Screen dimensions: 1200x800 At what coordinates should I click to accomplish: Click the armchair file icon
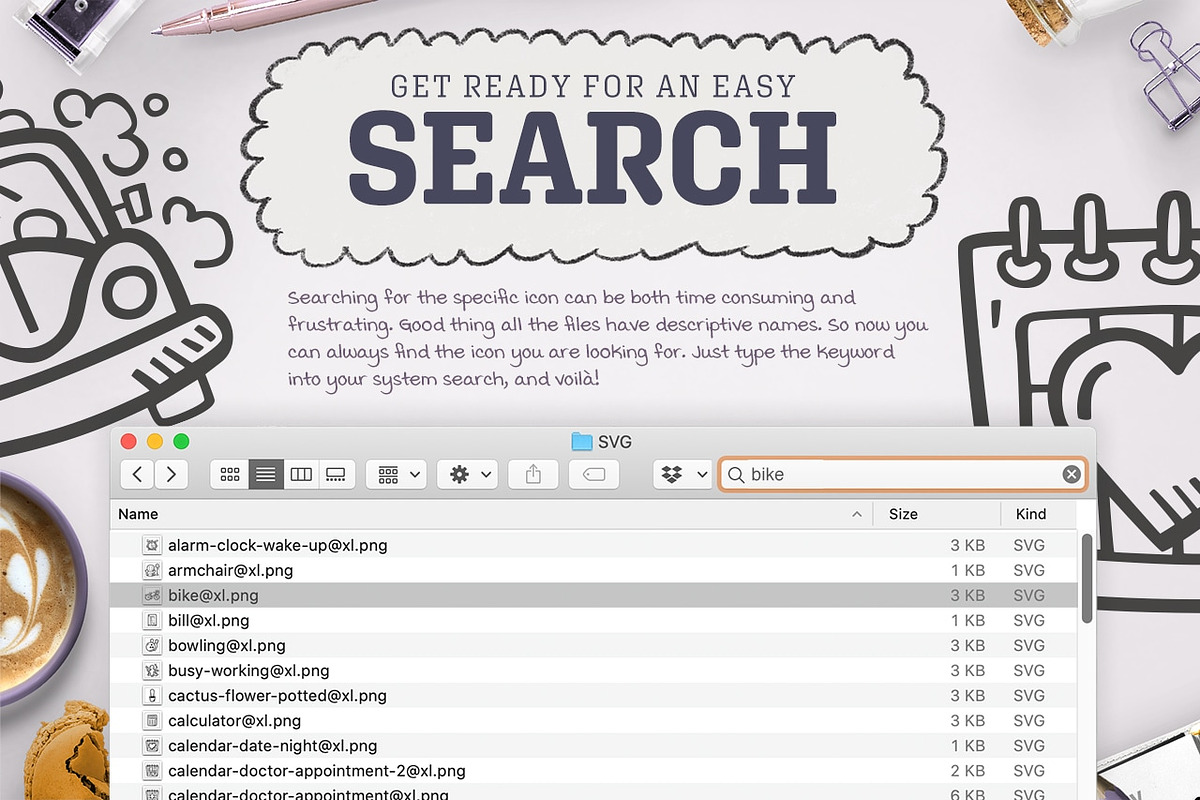click(x=152, y=570)
